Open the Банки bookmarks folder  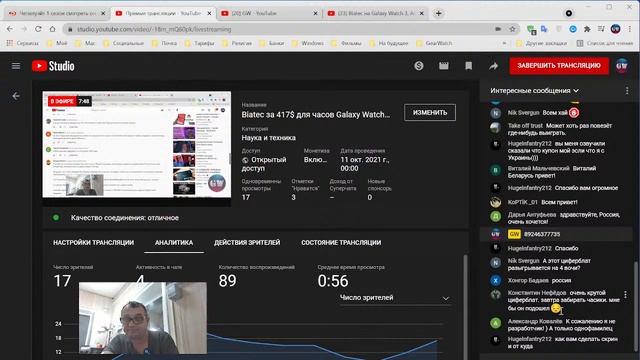pos(272,43)
